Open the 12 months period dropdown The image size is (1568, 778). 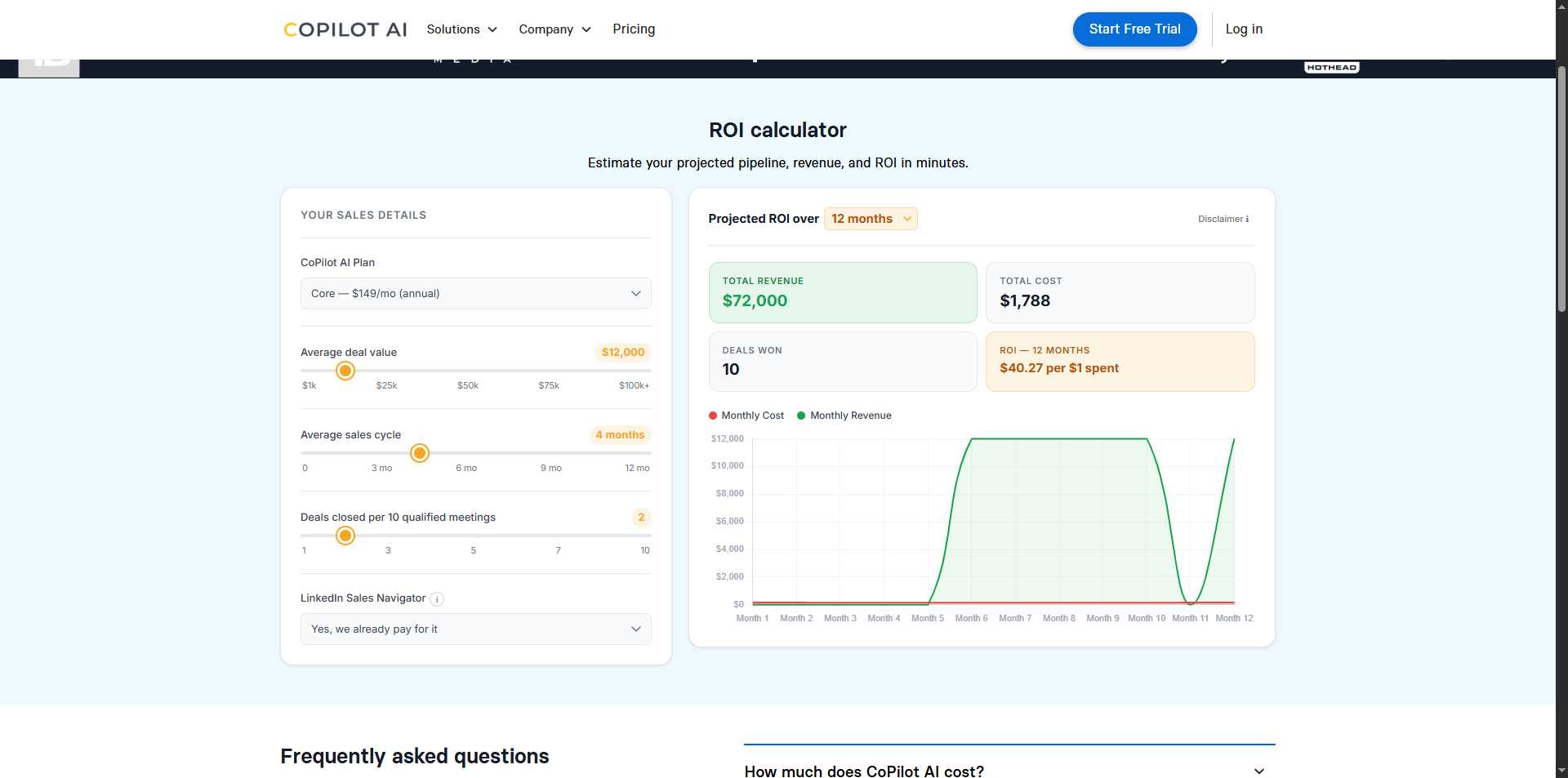(x=871, y=219)
